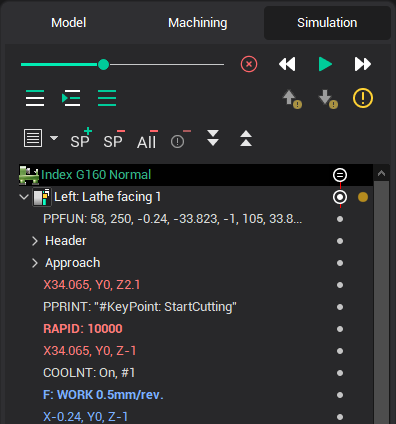
Task: Click the Lathe facing operation icon
Action: point(42,197)
